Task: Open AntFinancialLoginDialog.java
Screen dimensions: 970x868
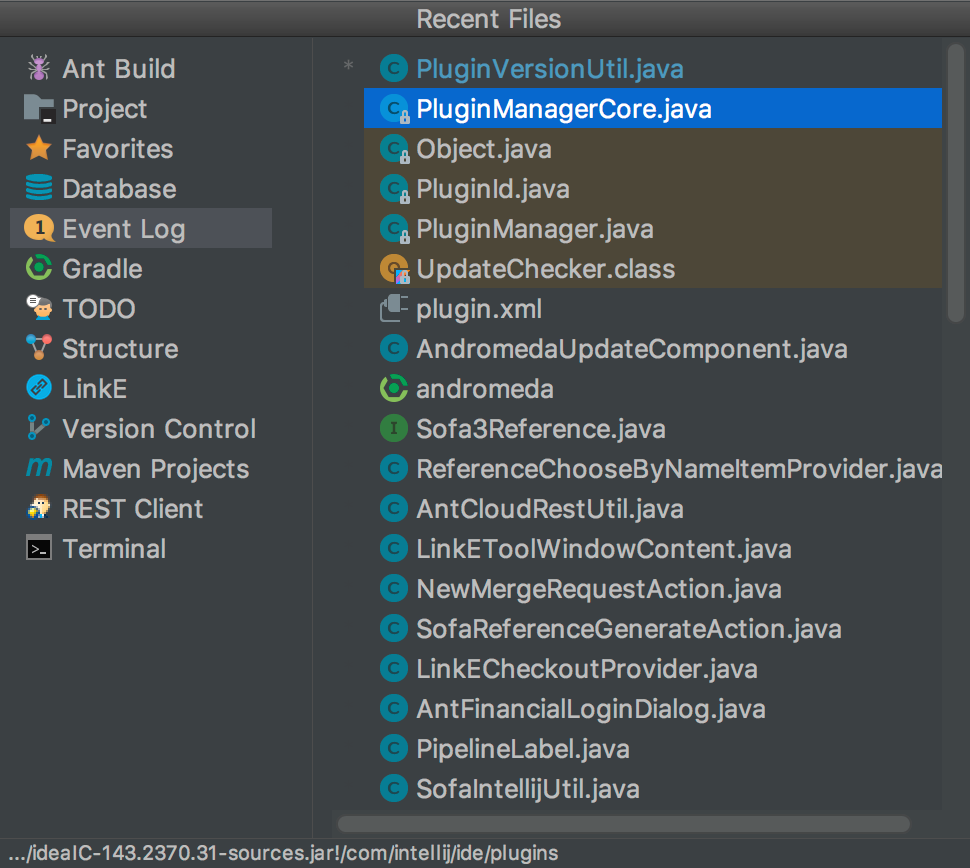Action: coord(653,708)
